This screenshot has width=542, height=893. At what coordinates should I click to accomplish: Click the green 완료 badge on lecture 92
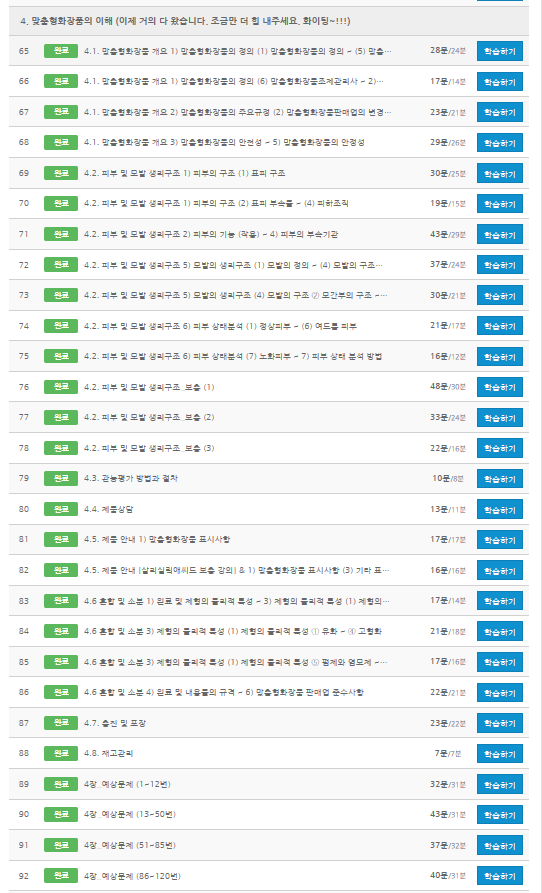pyautogui.click(x=61, y=875)
